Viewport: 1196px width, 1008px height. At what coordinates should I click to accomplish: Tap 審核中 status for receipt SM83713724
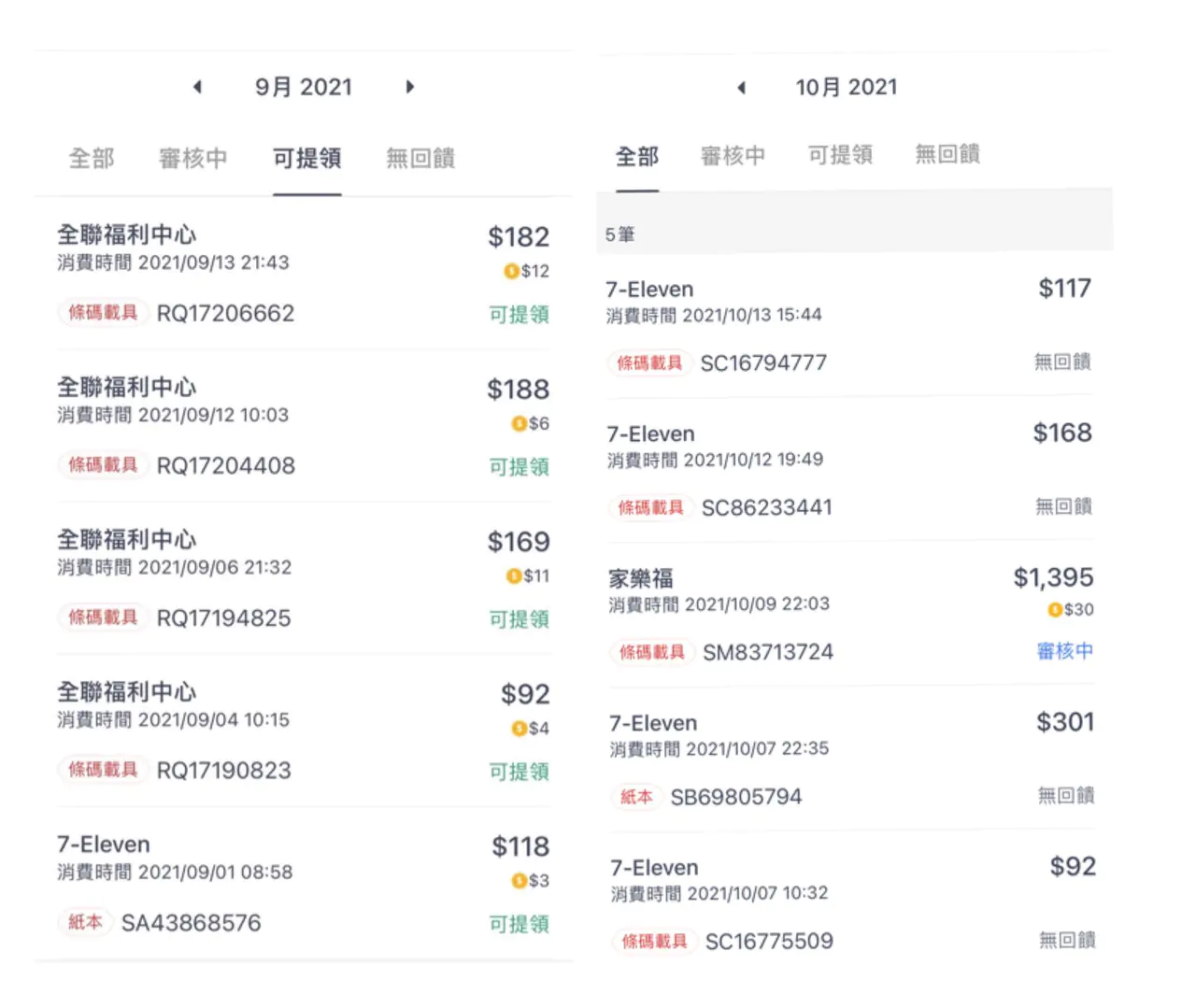1065,651
